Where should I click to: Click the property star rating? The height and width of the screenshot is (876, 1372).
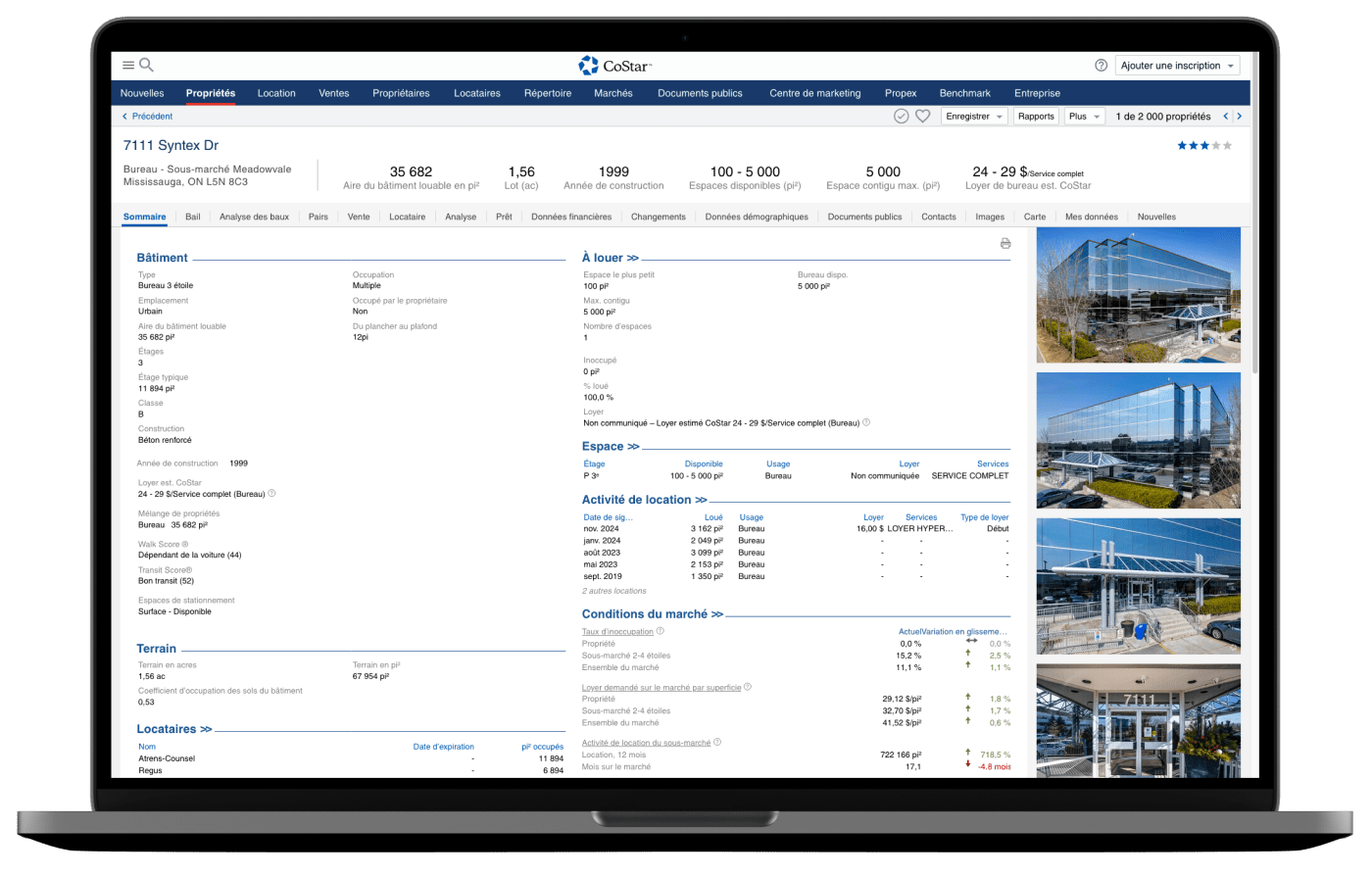tap(1204, 146)
